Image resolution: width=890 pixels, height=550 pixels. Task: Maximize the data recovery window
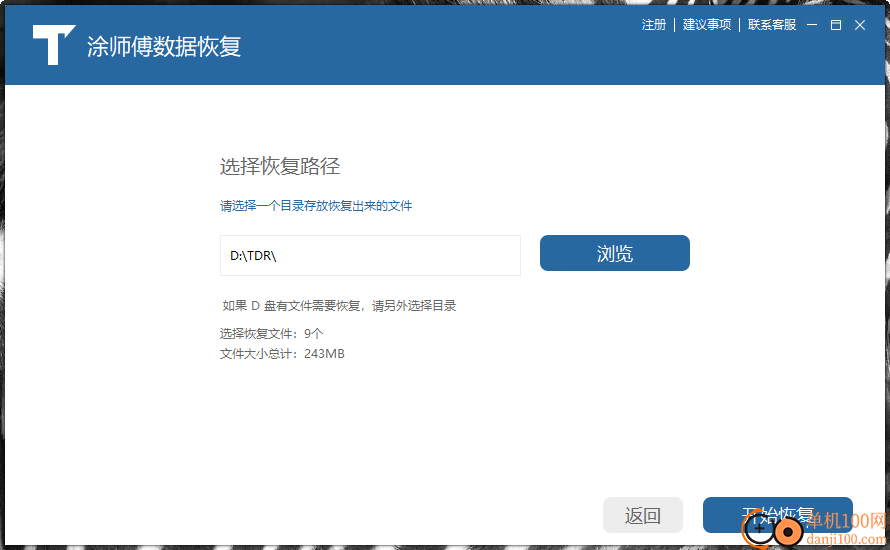coord(836,25)
